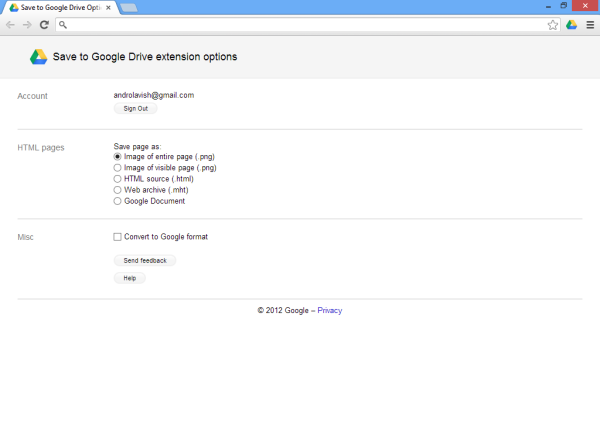Viewport: 600px width, 426px height.
Task: Open the Chrome hamburger menu
Action: (x=590, y=25)
